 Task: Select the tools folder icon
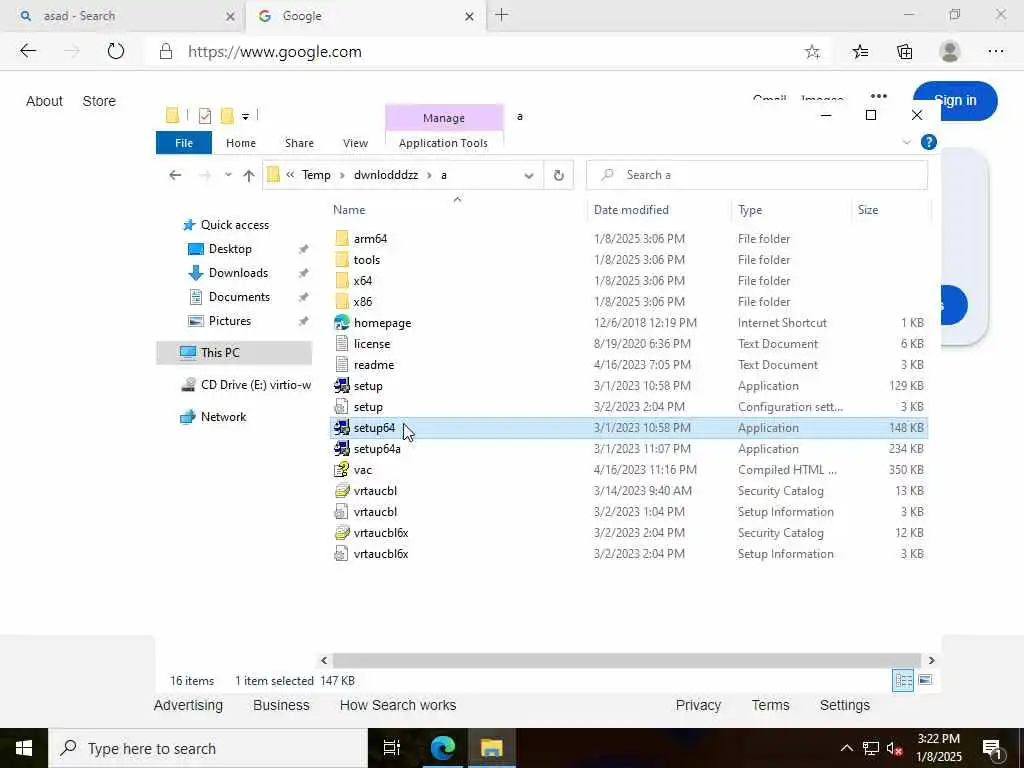[342, 259]
